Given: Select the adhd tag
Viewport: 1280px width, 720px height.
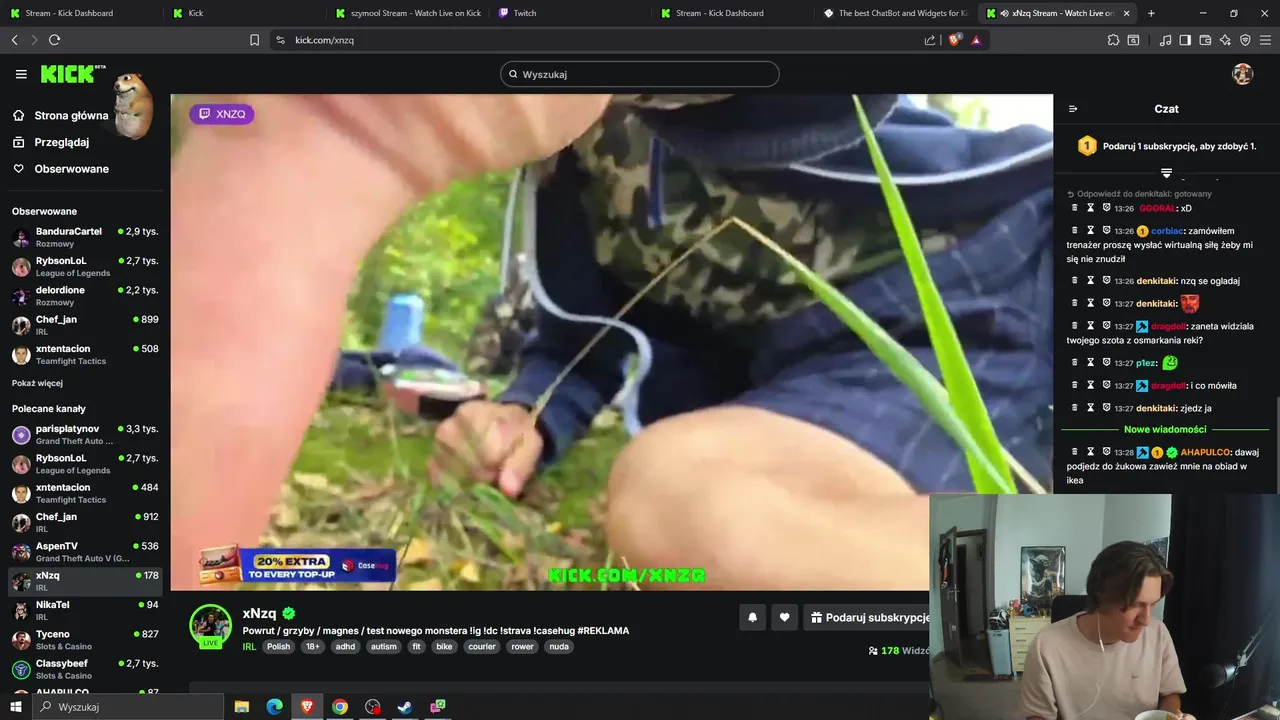Looking at the screenshot, I should pyautogui.click(x=345, y=647).
